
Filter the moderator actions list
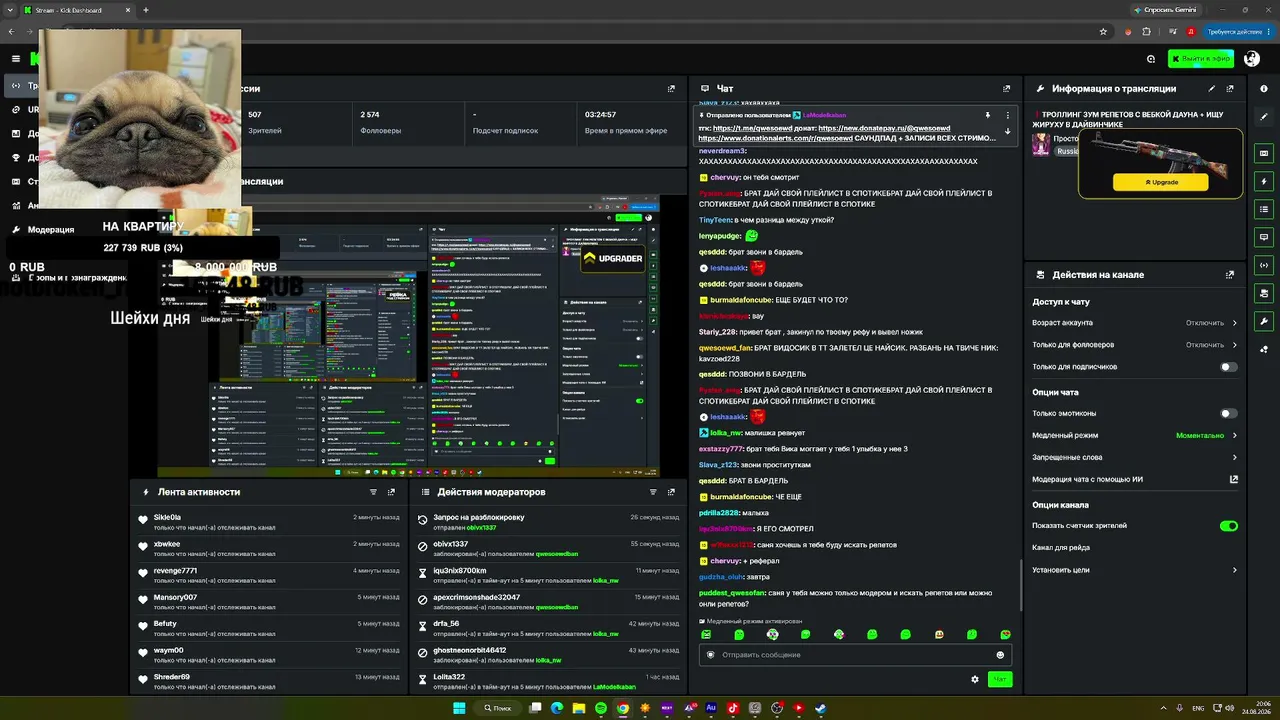click(653, 492)
